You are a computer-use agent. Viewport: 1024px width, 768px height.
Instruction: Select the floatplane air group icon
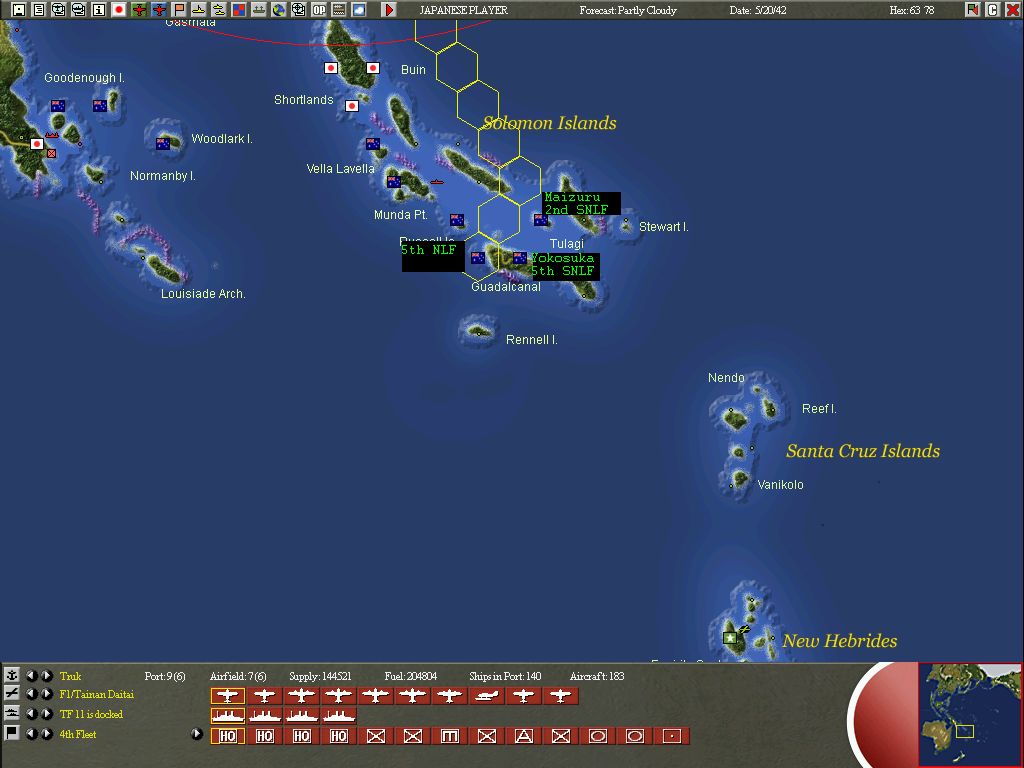point(487,696)
